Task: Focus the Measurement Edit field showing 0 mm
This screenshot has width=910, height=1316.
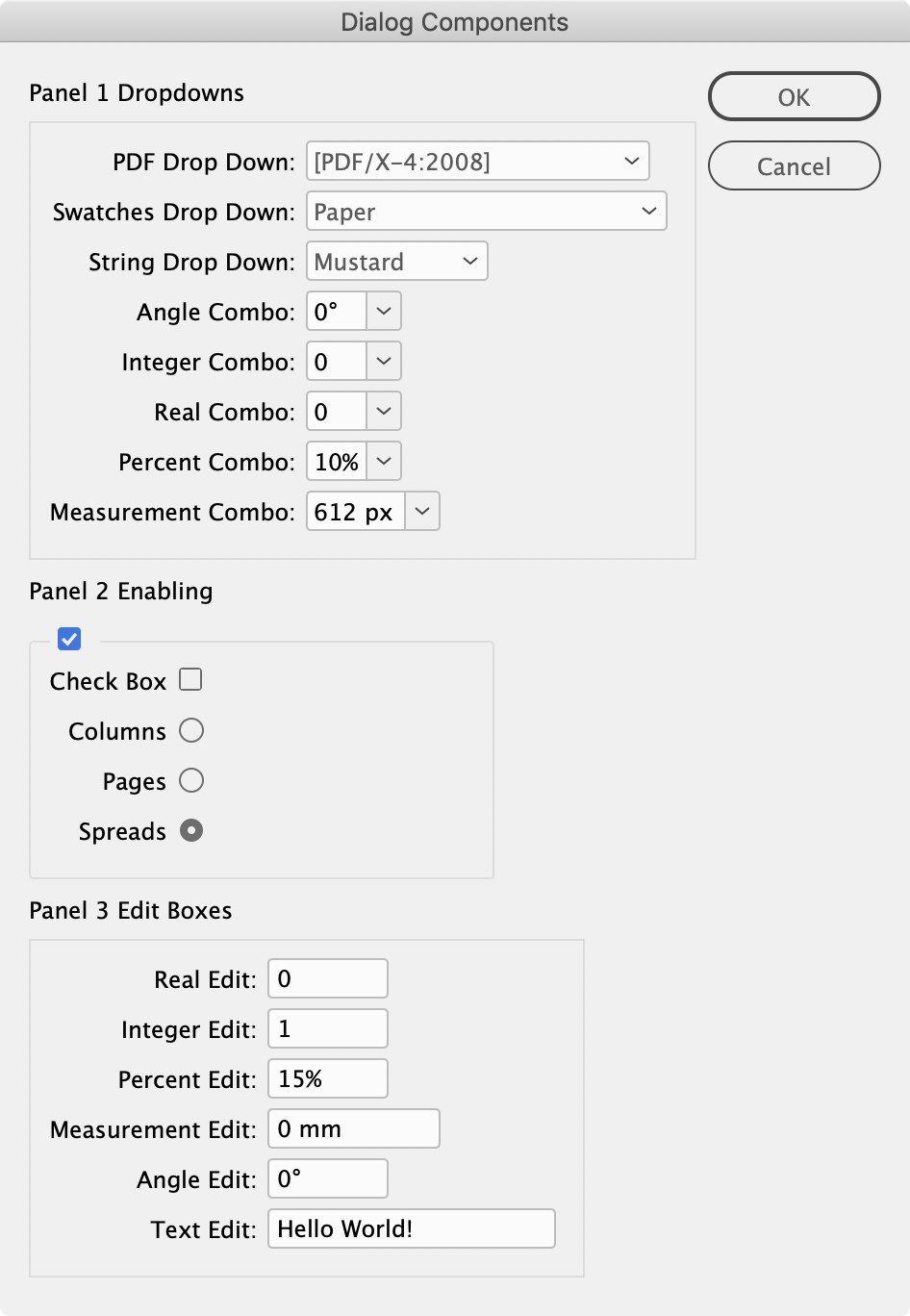Action: pyautogui.click(x=353, y=1127)
